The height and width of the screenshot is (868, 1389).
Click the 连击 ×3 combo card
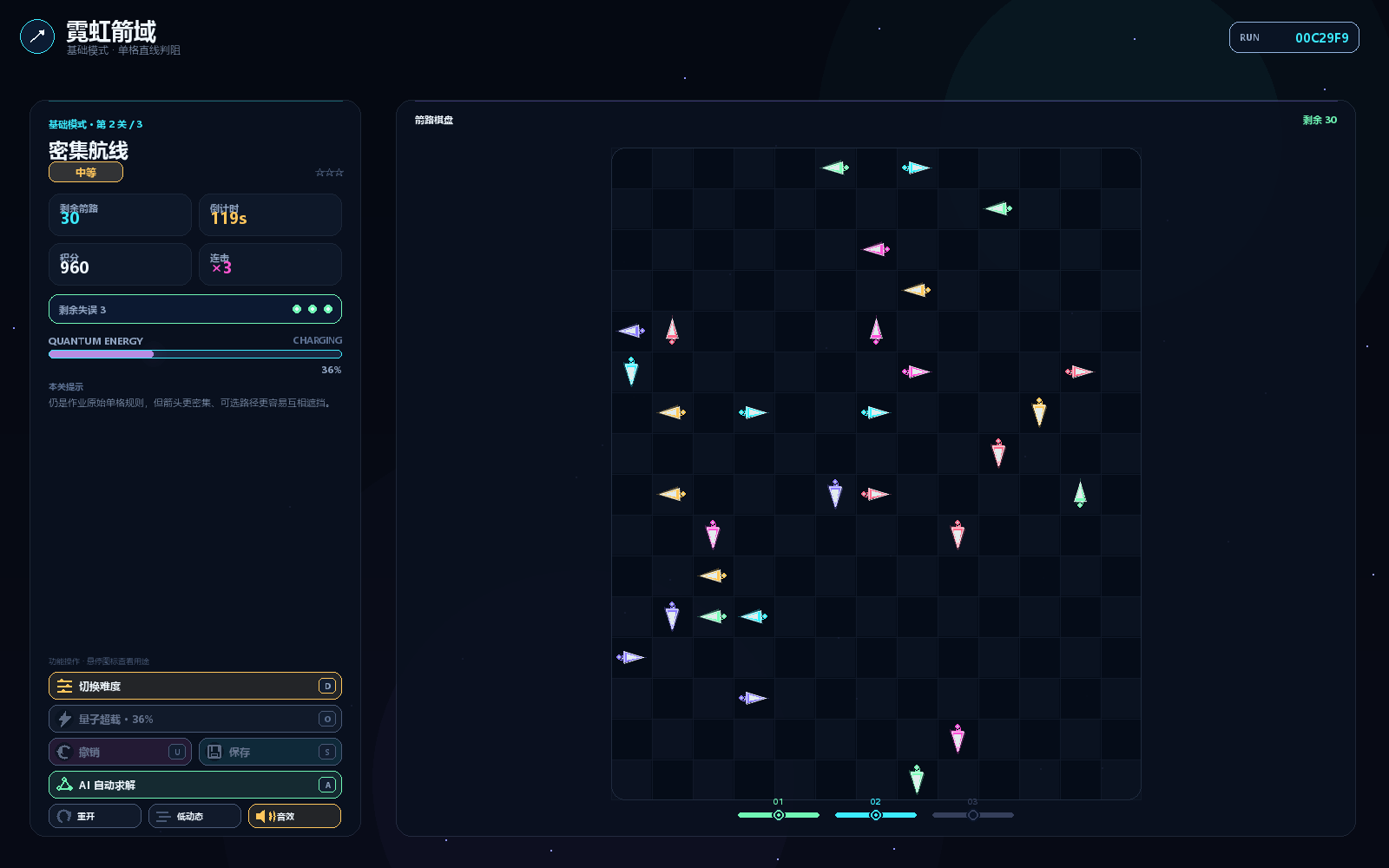270,264
